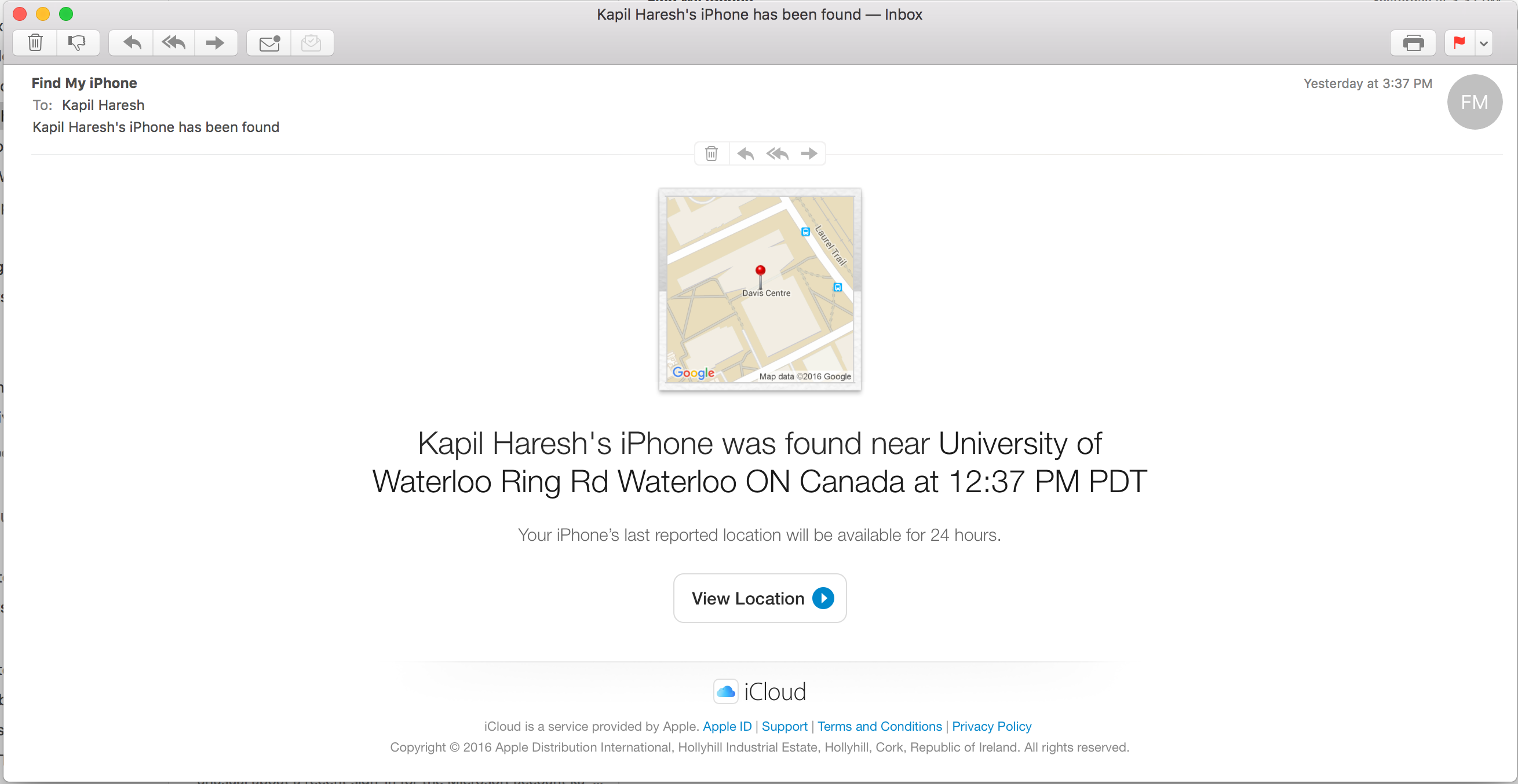Reply to the message from the top toolbar

tap(132, 43)
